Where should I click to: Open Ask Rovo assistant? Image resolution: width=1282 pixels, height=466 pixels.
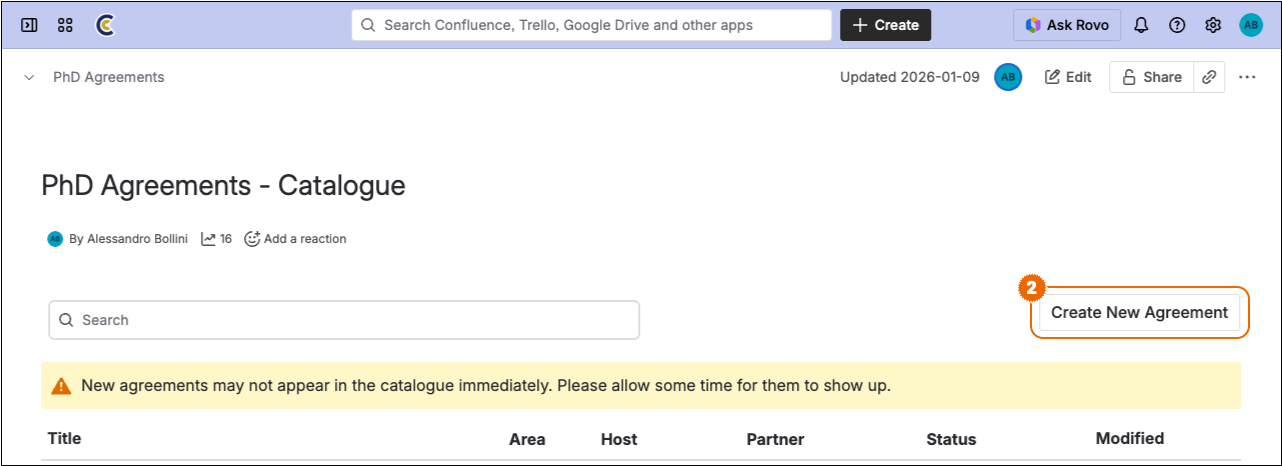[x=1067, y=25]
